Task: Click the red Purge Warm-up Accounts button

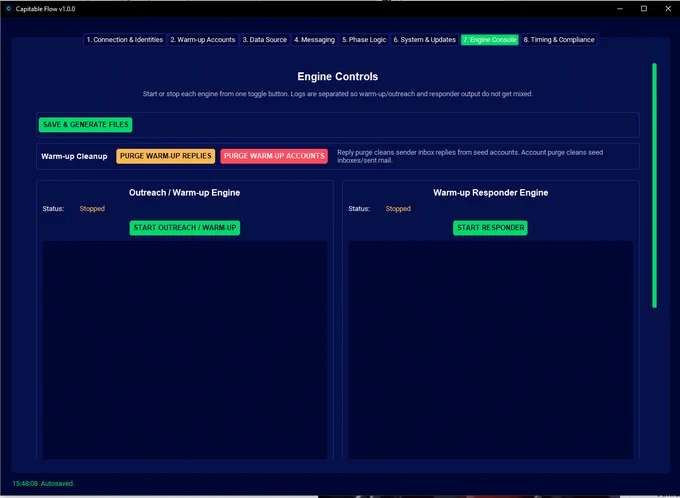Action: [274, 156]
